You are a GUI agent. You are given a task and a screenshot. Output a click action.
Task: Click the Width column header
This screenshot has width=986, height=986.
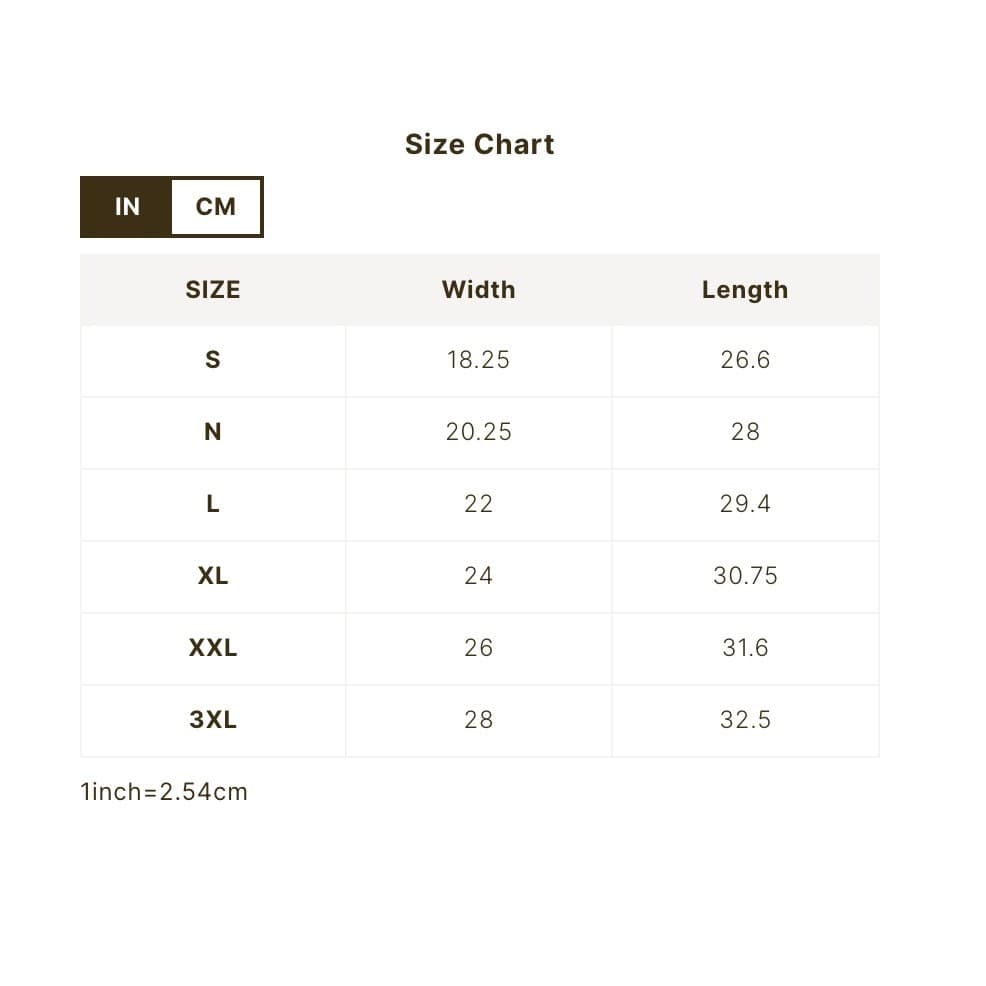[x=479, y=290]
